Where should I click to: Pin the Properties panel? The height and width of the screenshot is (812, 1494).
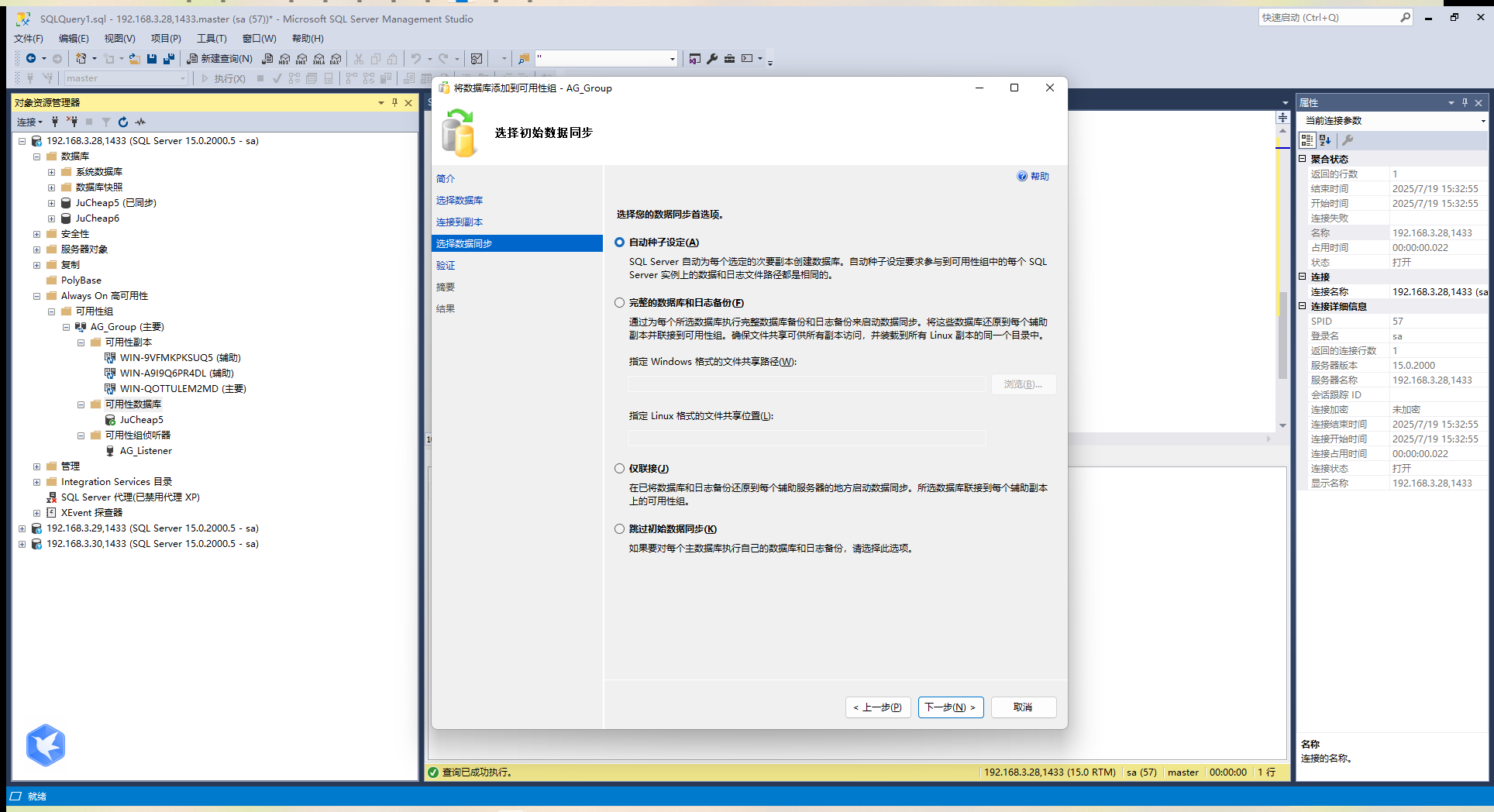1465,102
